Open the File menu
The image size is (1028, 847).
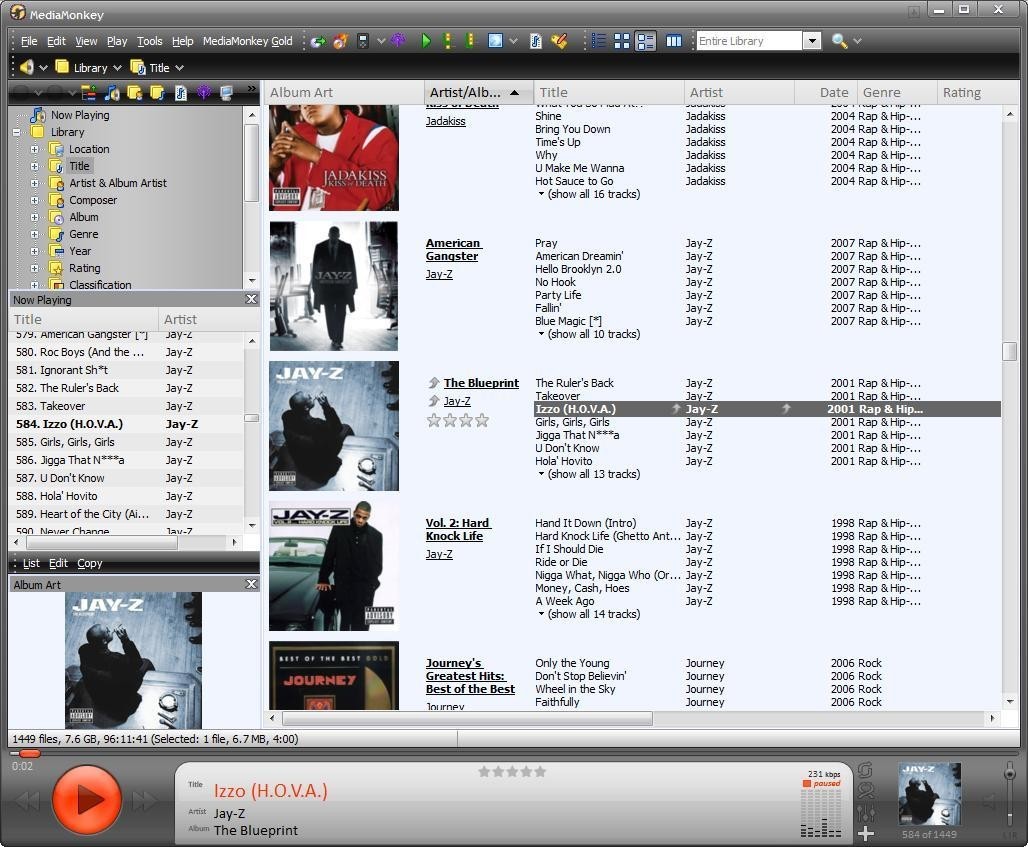(29, 41)
